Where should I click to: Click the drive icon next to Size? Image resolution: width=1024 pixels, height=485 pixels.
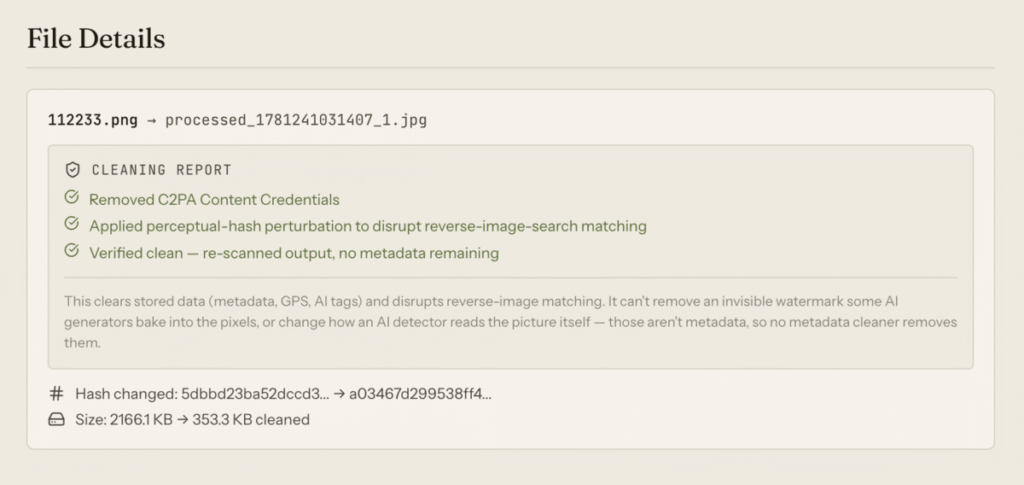coord(57,420)
